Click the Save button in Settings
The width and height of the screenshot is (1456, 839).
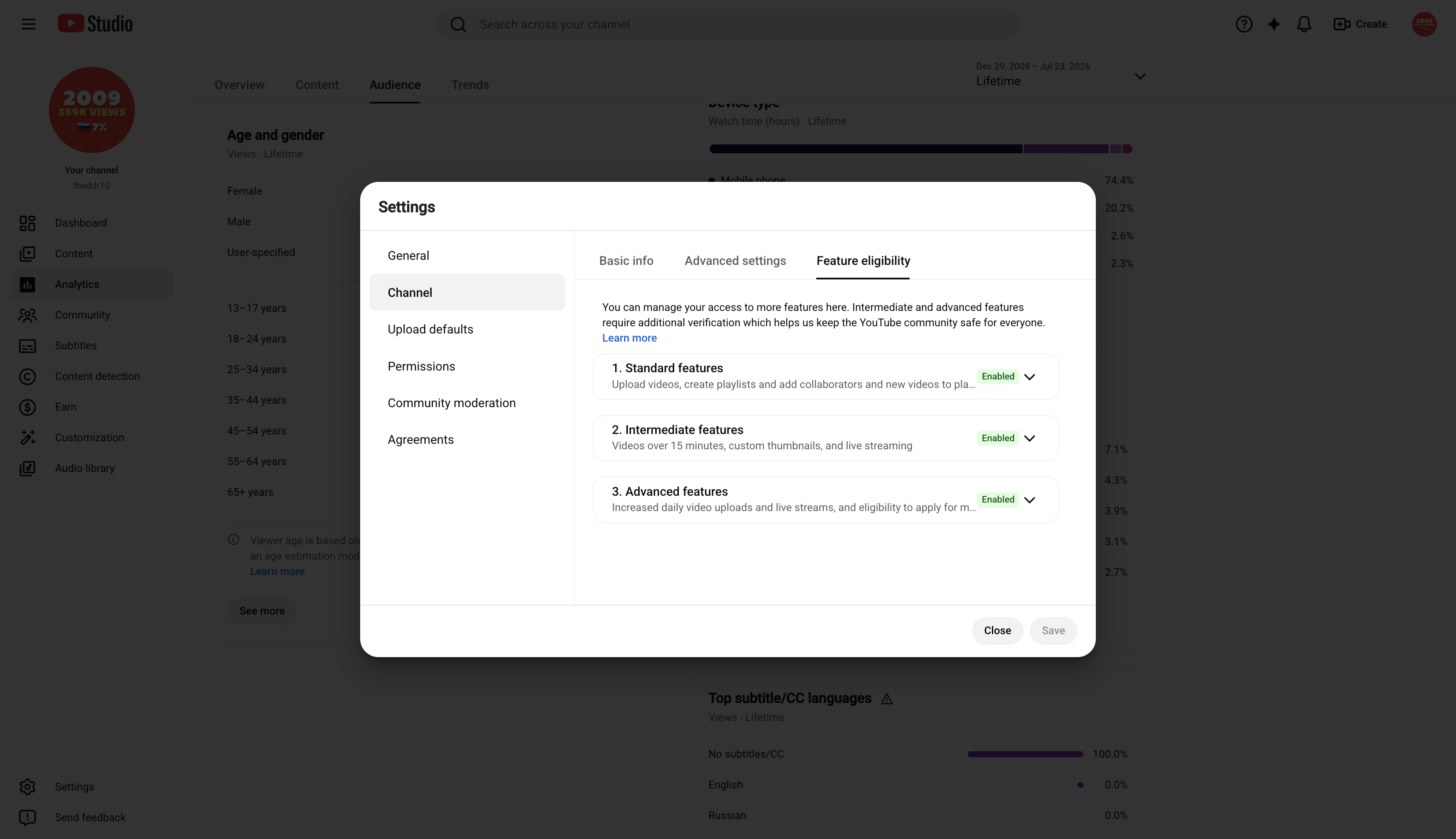(1053, 630)
